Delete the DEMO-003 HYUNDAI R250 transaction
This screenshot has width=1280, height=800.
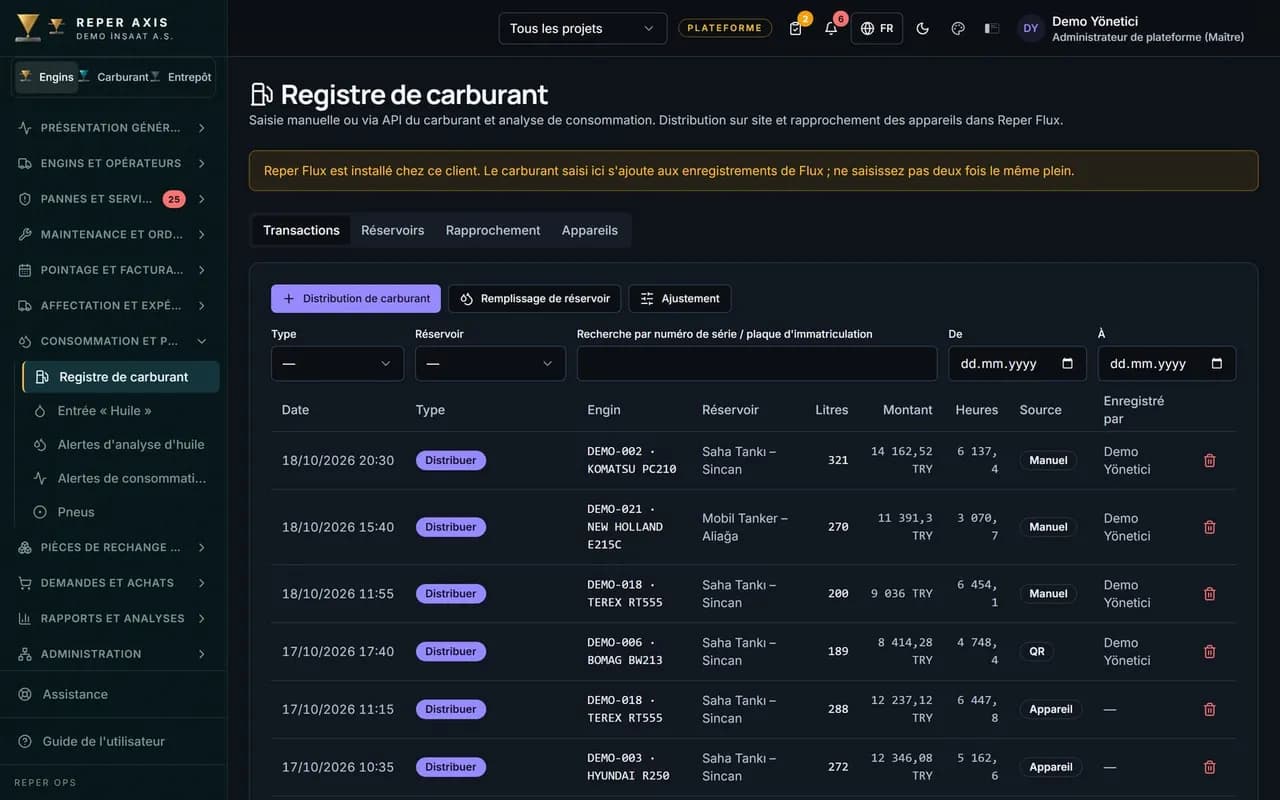pyautogui.click(x=1209, y=767)
